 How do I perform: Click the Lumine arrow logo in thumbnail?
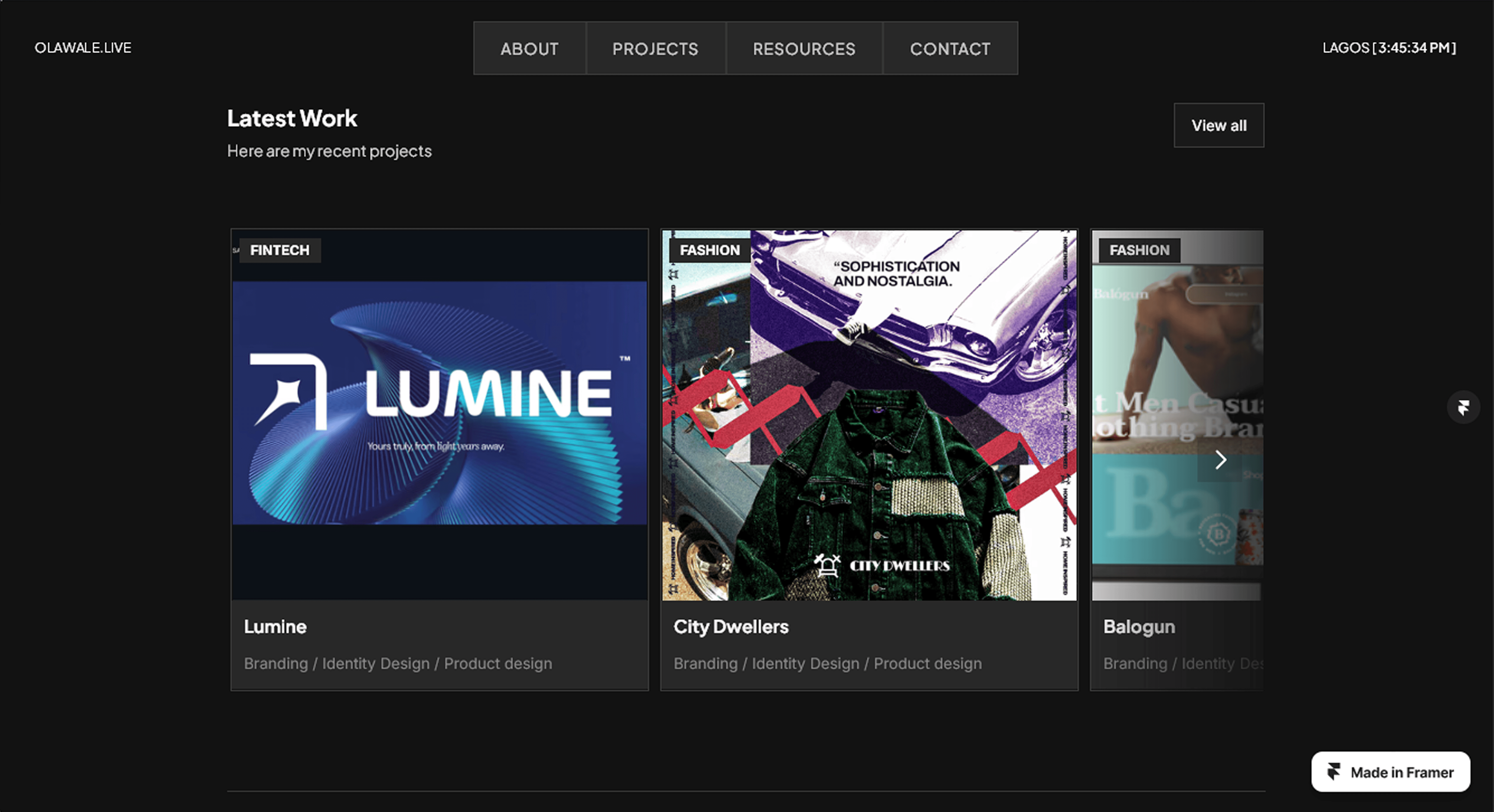click(288, 392)
